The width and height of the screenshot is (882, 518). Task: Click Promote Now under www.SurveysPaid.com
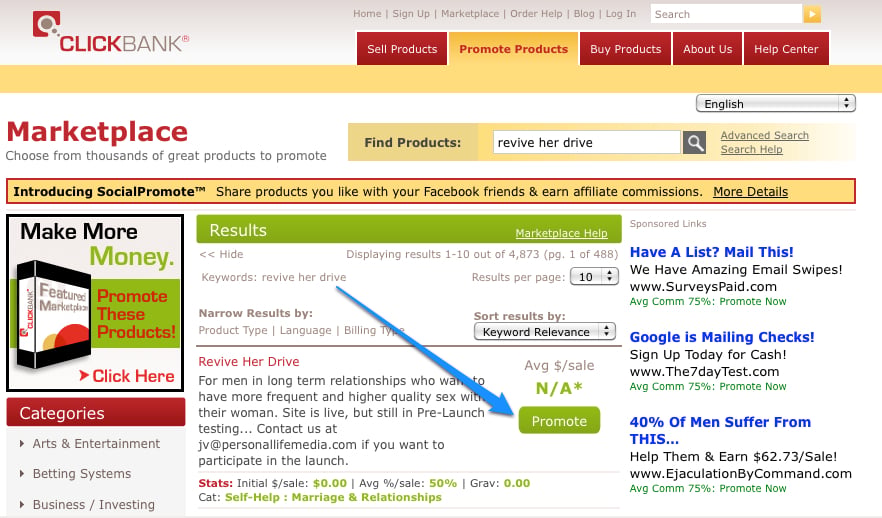tap(753, 301)
